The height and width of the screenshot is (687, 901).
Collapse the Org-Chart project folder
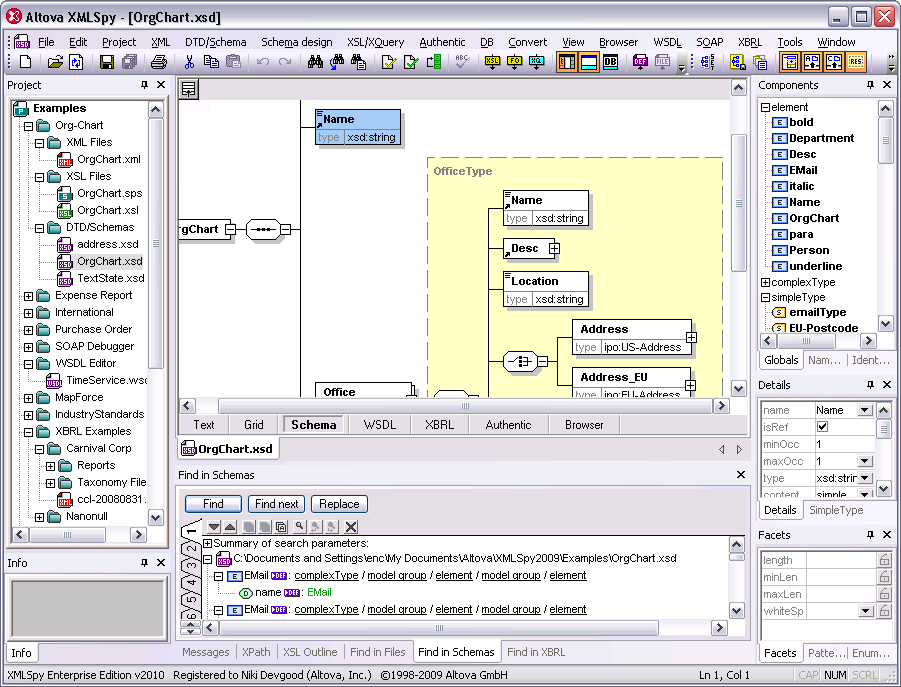tap(29, 126)
